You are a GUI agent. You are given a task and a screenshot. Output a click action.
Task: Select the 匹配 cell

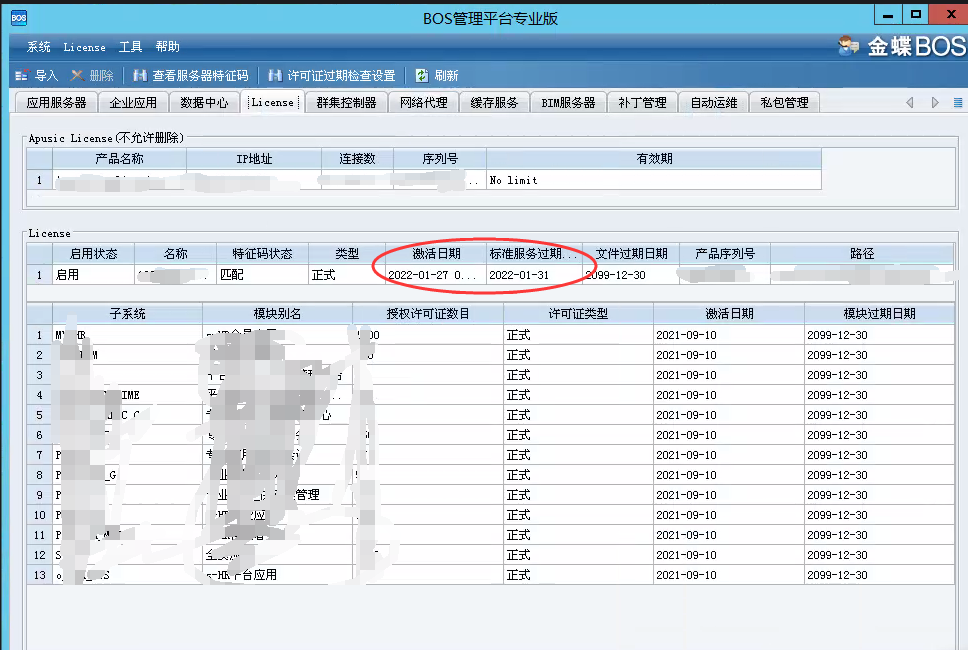point(262,275)
